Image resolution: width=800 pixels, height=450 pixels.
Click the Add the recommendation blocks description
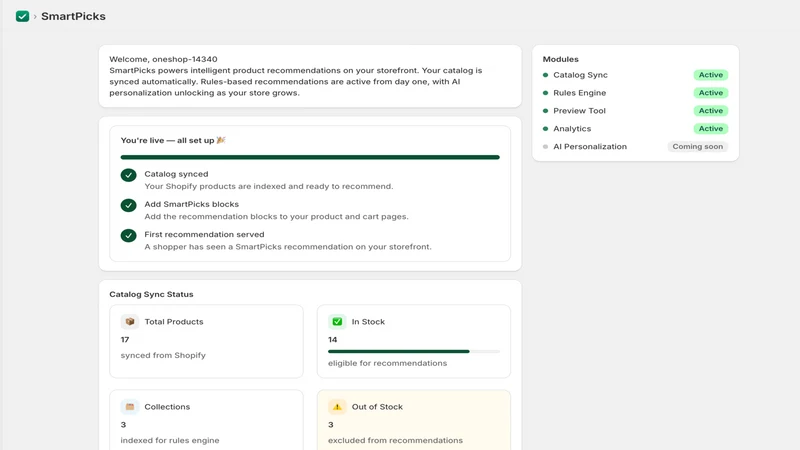(276, 216)
